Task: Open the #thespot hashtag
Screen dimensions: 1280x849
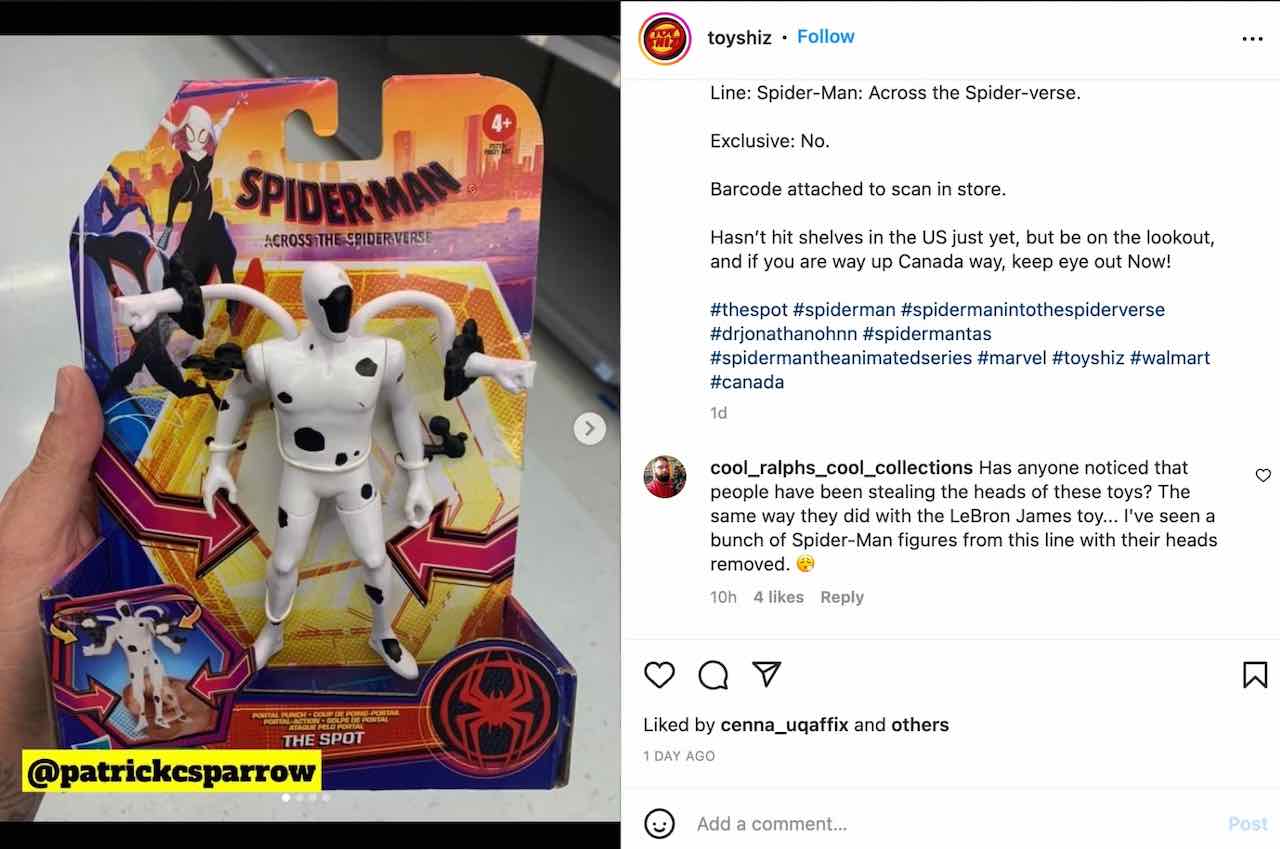Action: (x=749, y=309)
